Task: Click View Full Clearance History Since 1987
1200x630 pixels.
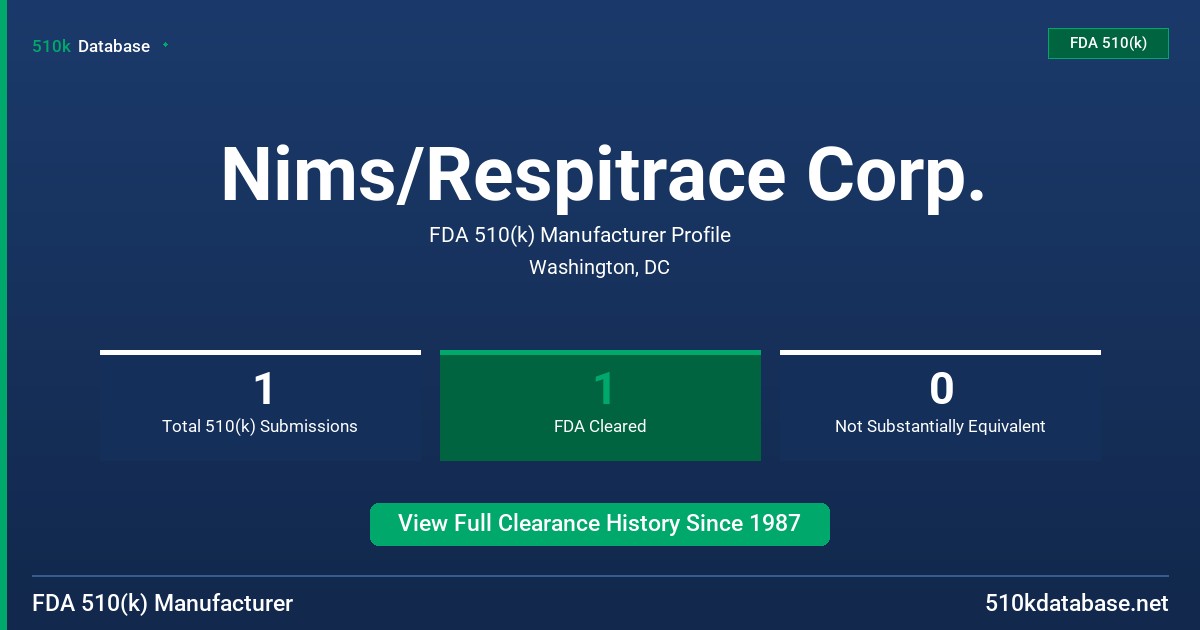Action: (x=600, y=524)
